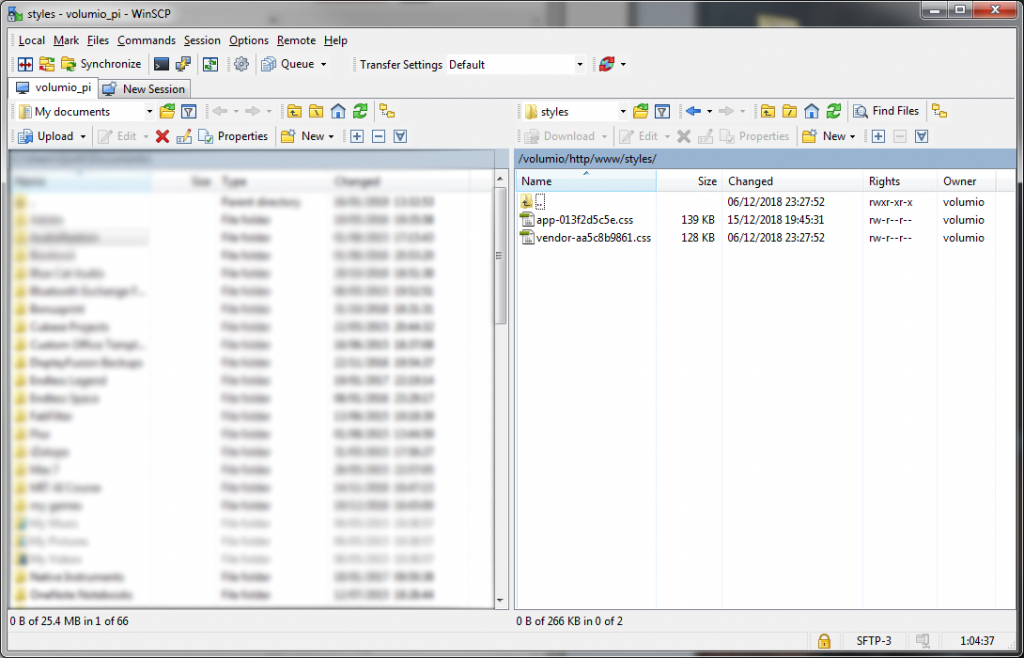
Task: Expand the arrow next to the red-blue arrows icon
Action: coord(624,64)
